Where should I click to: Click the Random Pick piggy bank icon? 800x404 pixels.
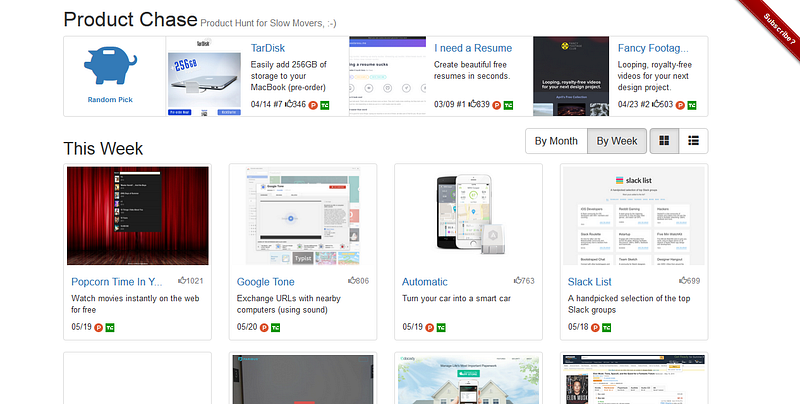tap(110, 65)
